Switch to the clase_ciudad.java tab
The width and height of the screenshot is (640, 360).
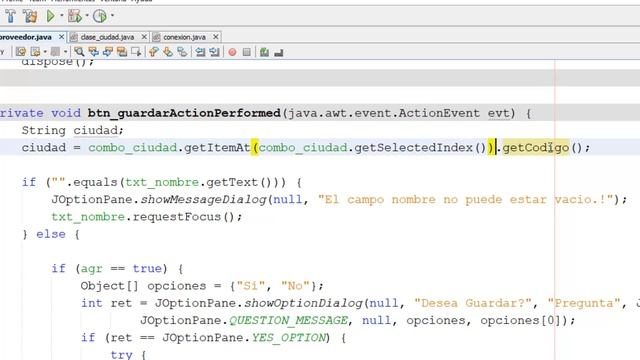click(107, 37)
